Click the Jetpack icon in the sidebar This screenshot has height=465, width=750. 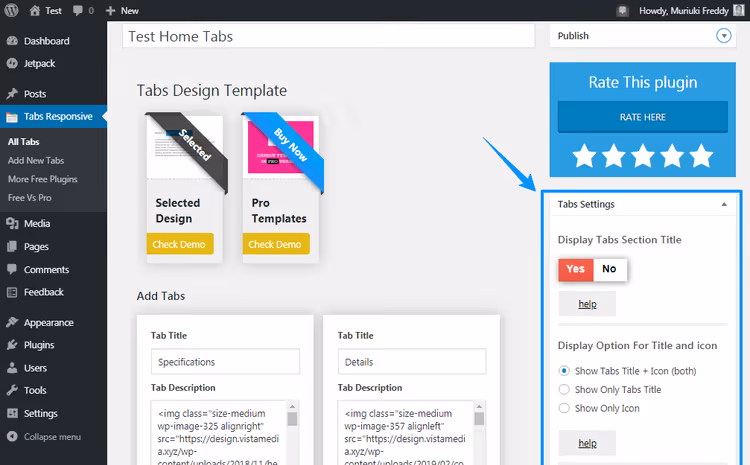point(12,63)
